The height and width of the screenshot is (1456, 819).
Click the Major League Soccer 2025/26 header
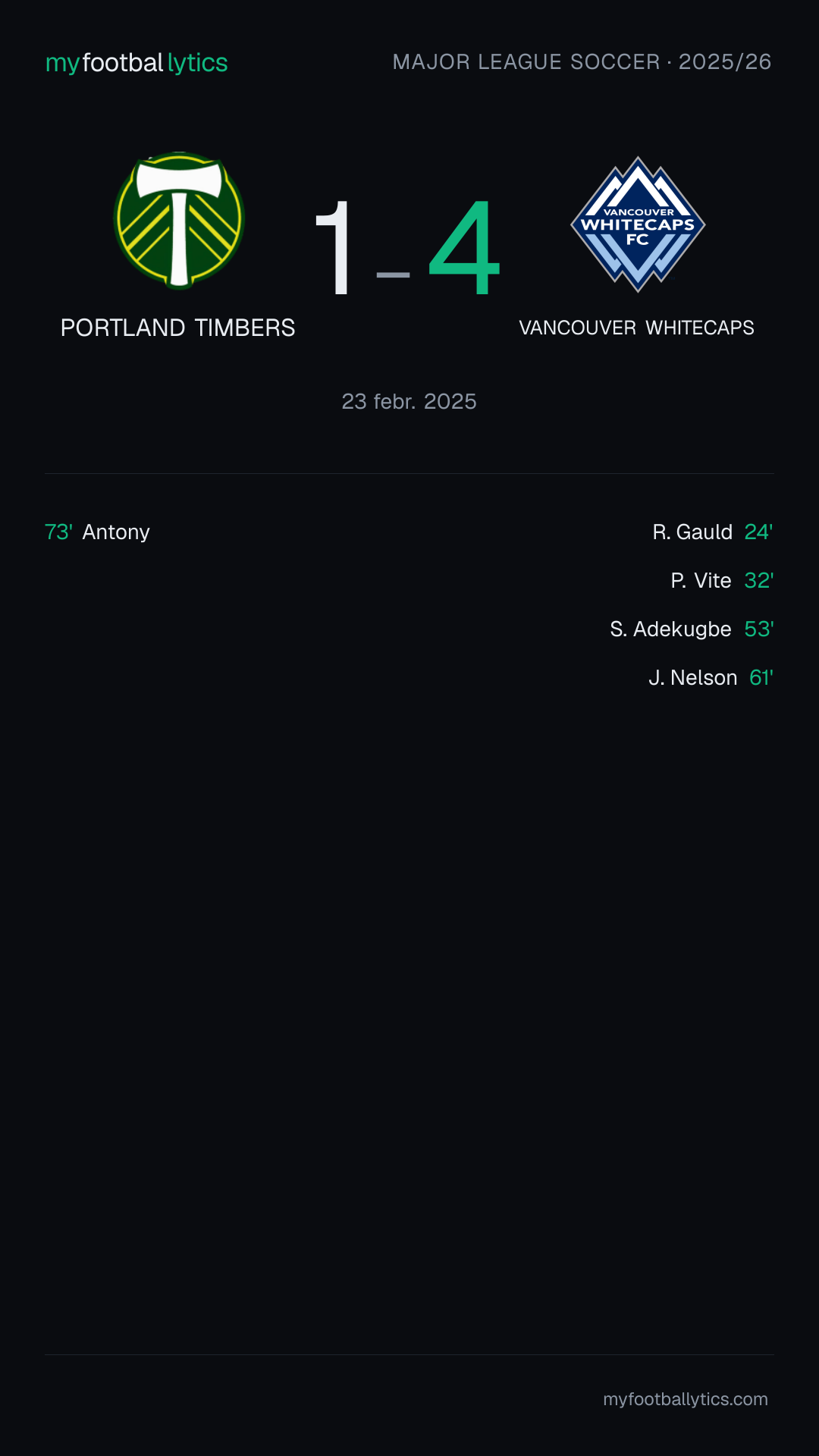click(x=582, y=61)
